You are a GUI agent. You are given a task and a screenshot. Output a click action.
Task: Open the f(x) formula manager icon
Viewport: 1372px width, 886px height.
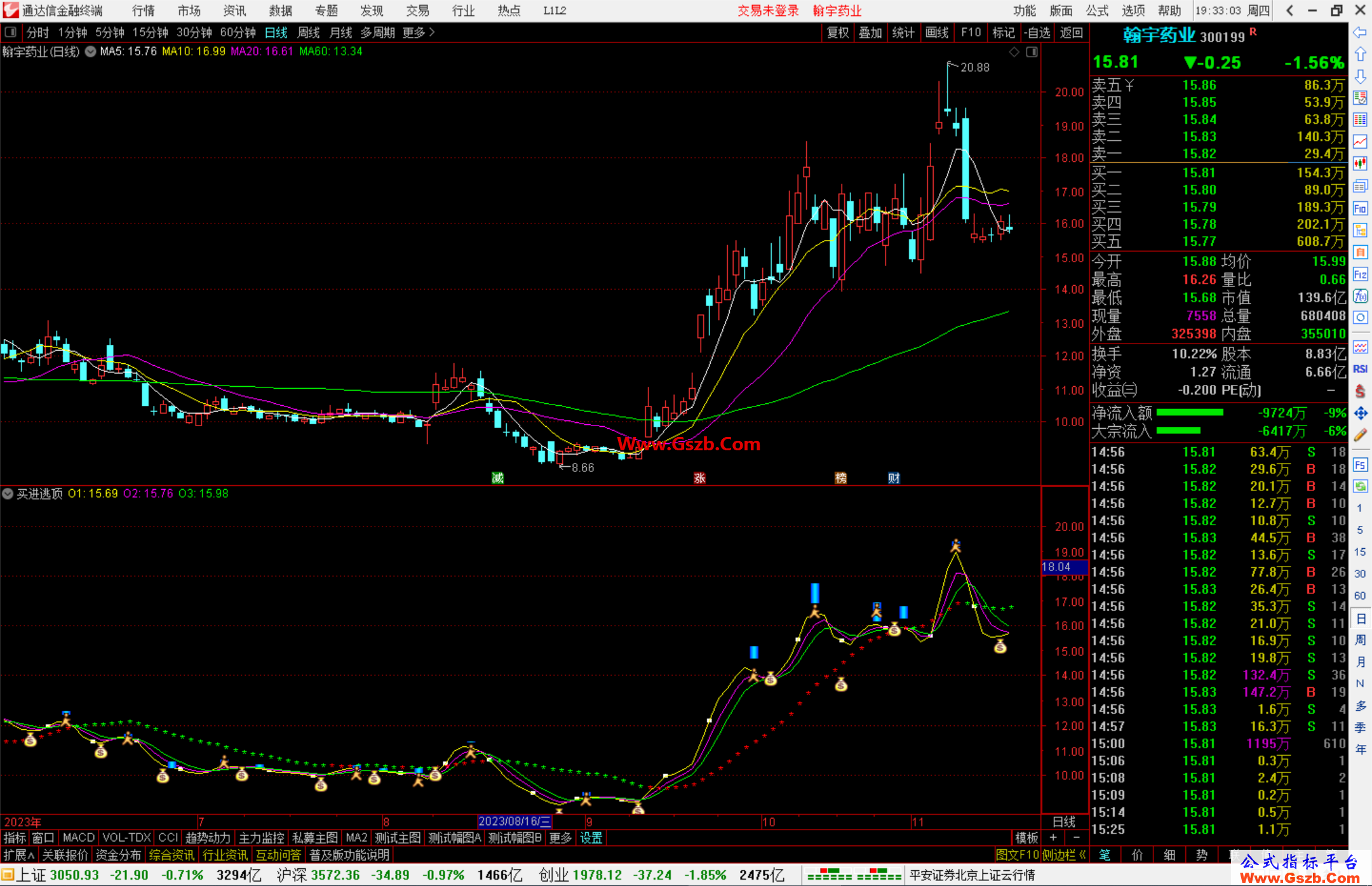coord(1360,296)
